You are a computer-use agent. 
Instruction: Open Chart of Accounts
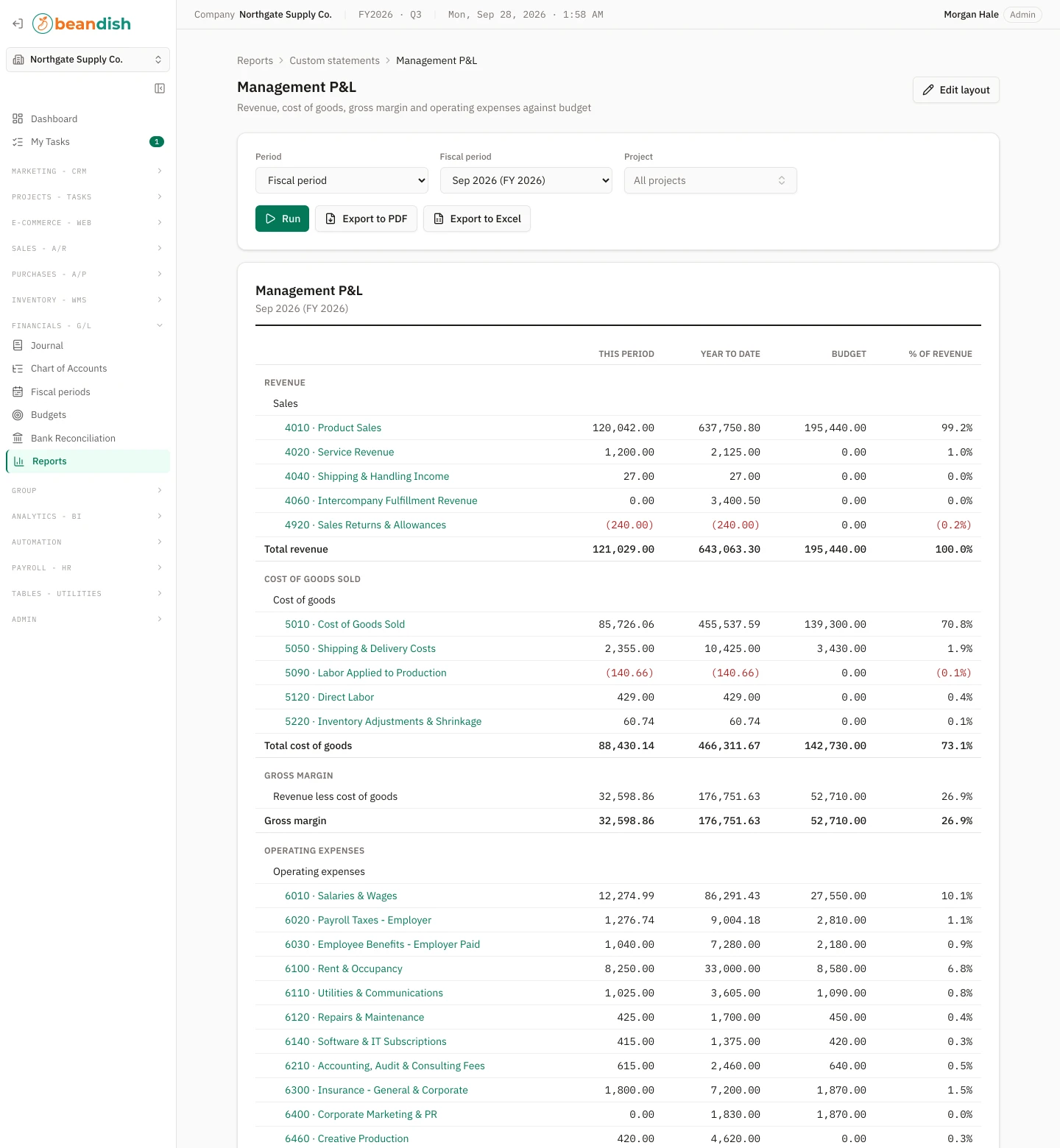pos(88,369)
